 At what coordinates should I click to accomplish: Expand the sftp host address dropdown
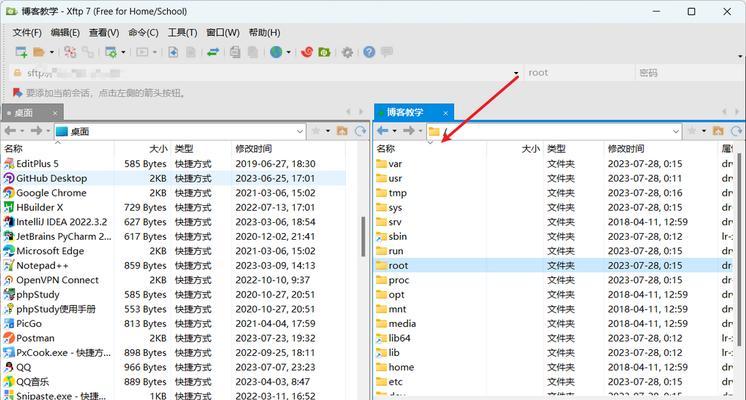[x=516, y=73]
